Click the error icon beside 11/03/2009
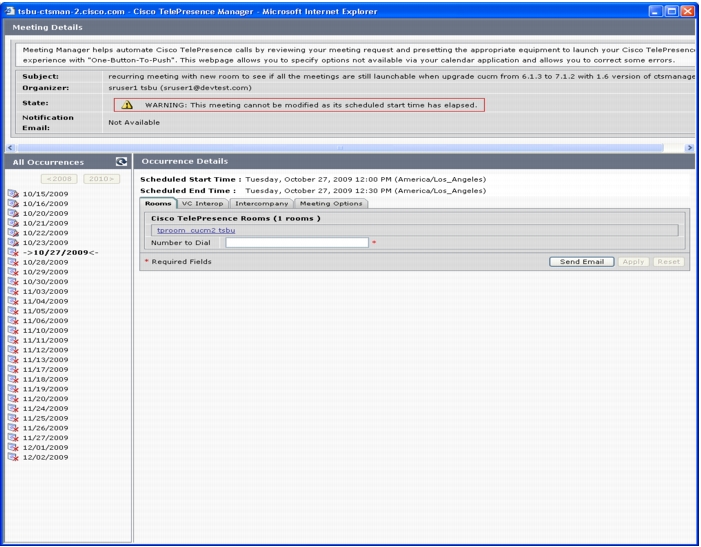The width and height of the screenshot is (701, 547). [x=13, y=291]
